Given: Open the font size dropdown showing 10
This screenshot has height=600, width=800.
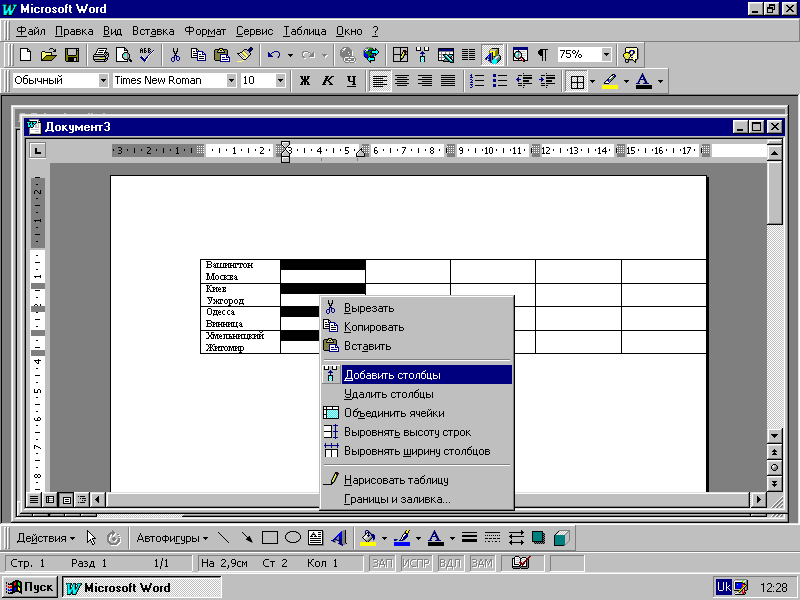Looking at the screenshot, I should pyautogui.click(x=280, y=80).
